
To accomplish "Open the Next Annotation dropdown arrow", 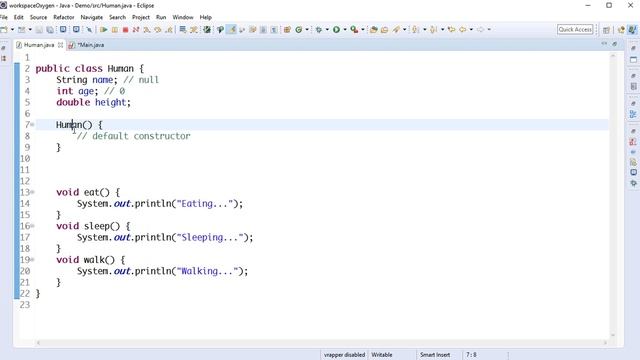I will [424, 29].
